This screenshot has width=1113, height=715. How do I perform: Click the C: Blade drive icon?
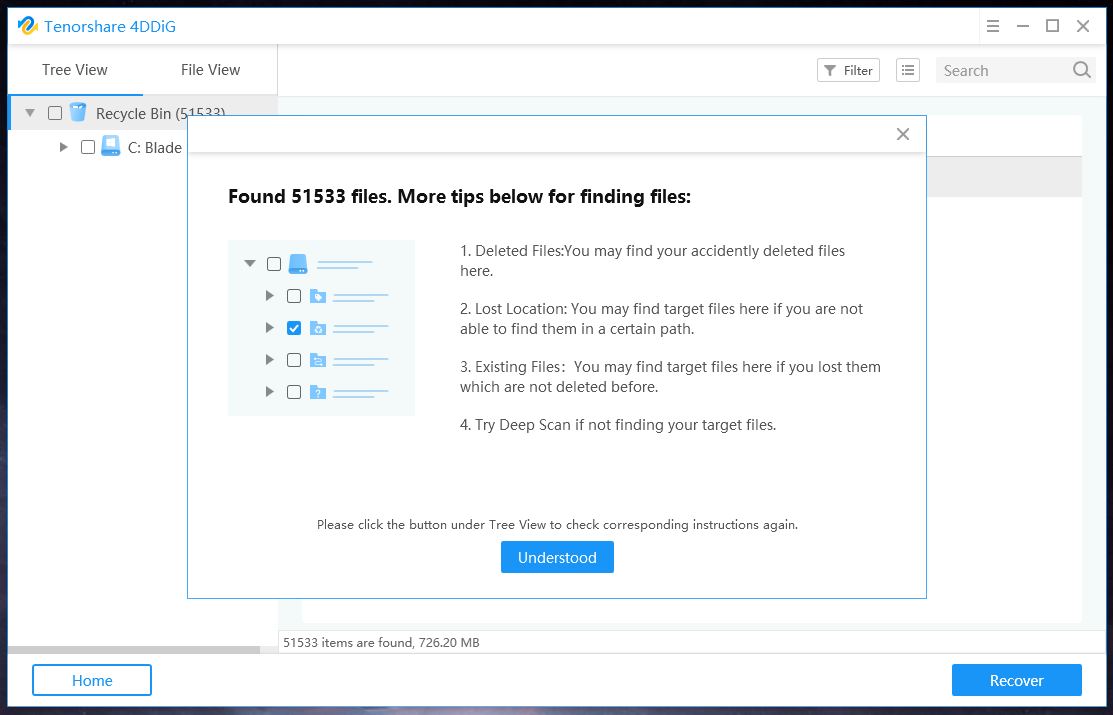(x=111, y=147)
